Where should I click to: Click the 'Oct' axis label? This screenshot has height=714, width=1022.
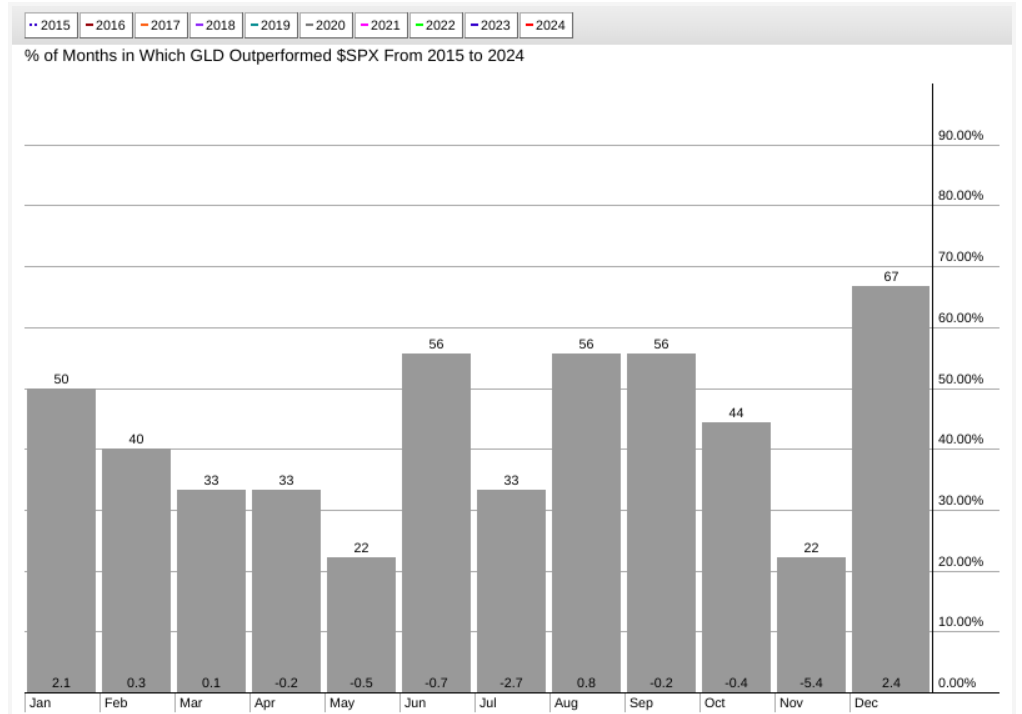(714, 703)
